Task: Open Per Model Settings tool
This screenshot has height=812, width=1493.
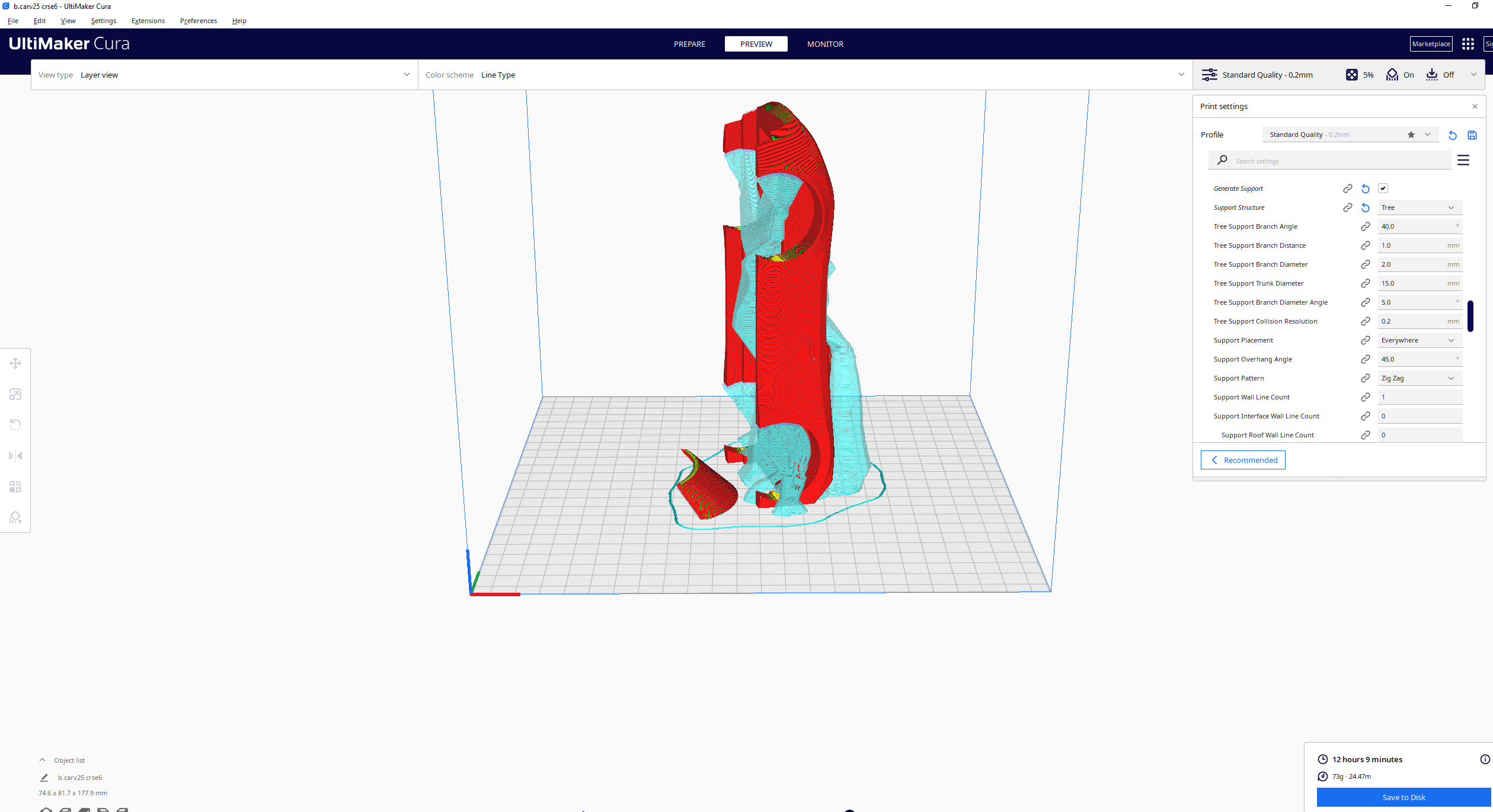Action: 15,487
